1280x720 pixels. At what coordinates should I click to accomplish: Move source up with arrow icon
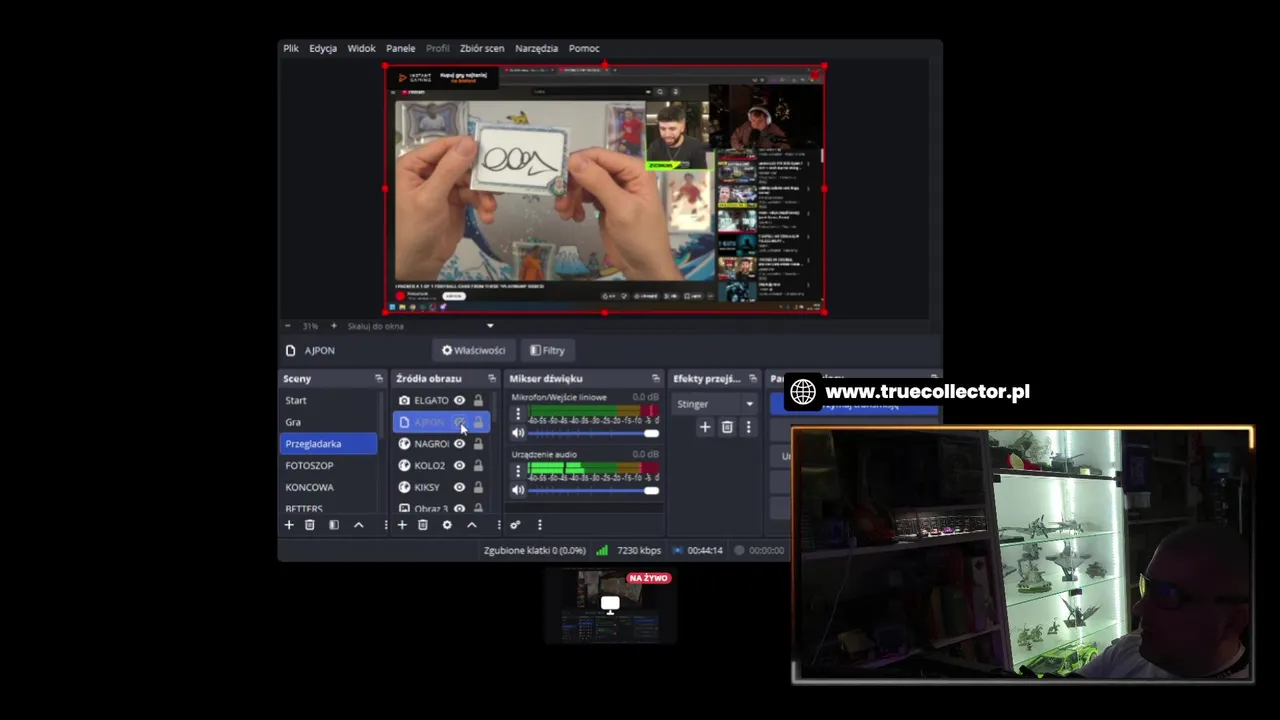[x=472, y=525]
